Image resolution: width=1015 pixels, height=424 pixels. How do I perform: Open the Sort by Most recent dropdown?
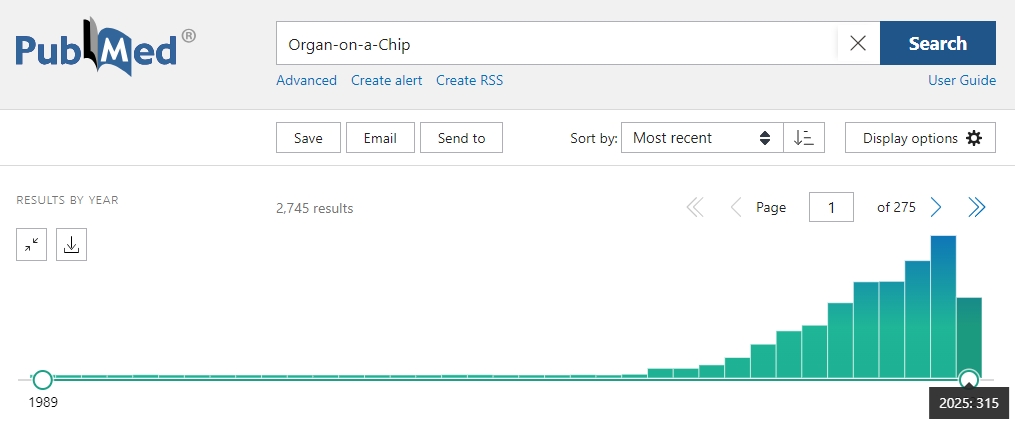[x=701, y=138]
